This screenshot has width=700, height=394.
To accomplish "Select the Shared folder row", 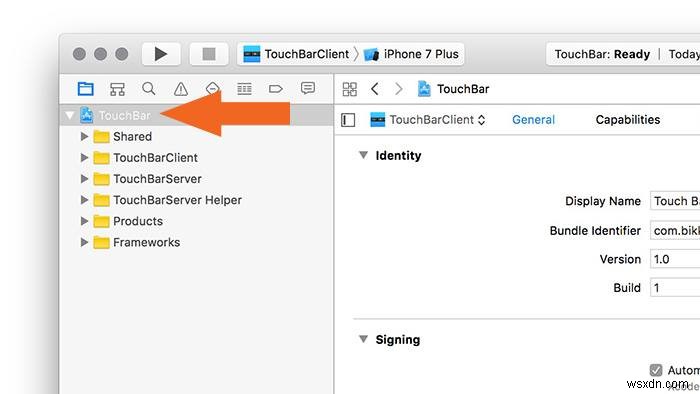I will [x=196, y=136].
